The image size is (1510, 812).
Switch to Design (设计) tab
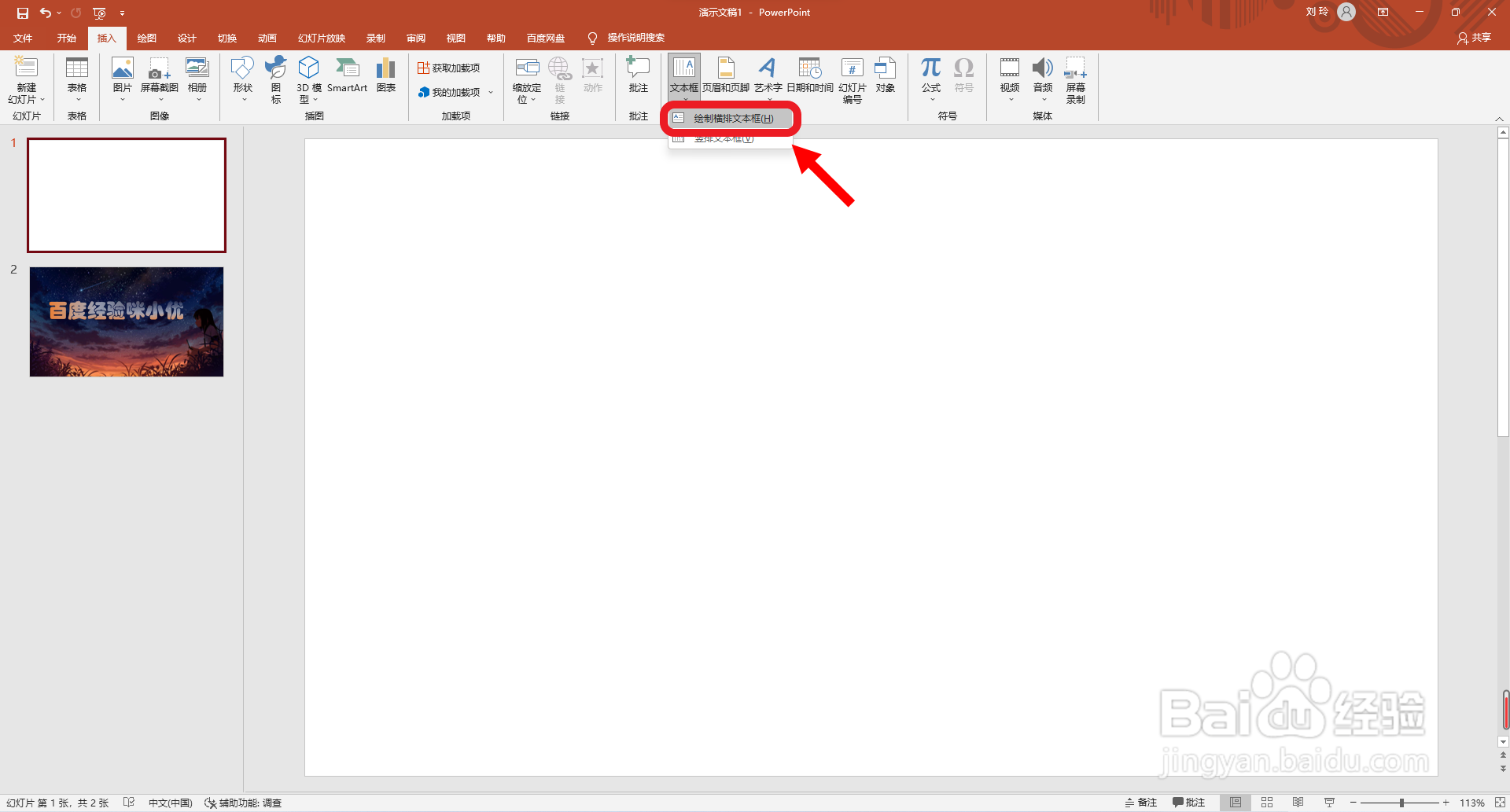187,38
